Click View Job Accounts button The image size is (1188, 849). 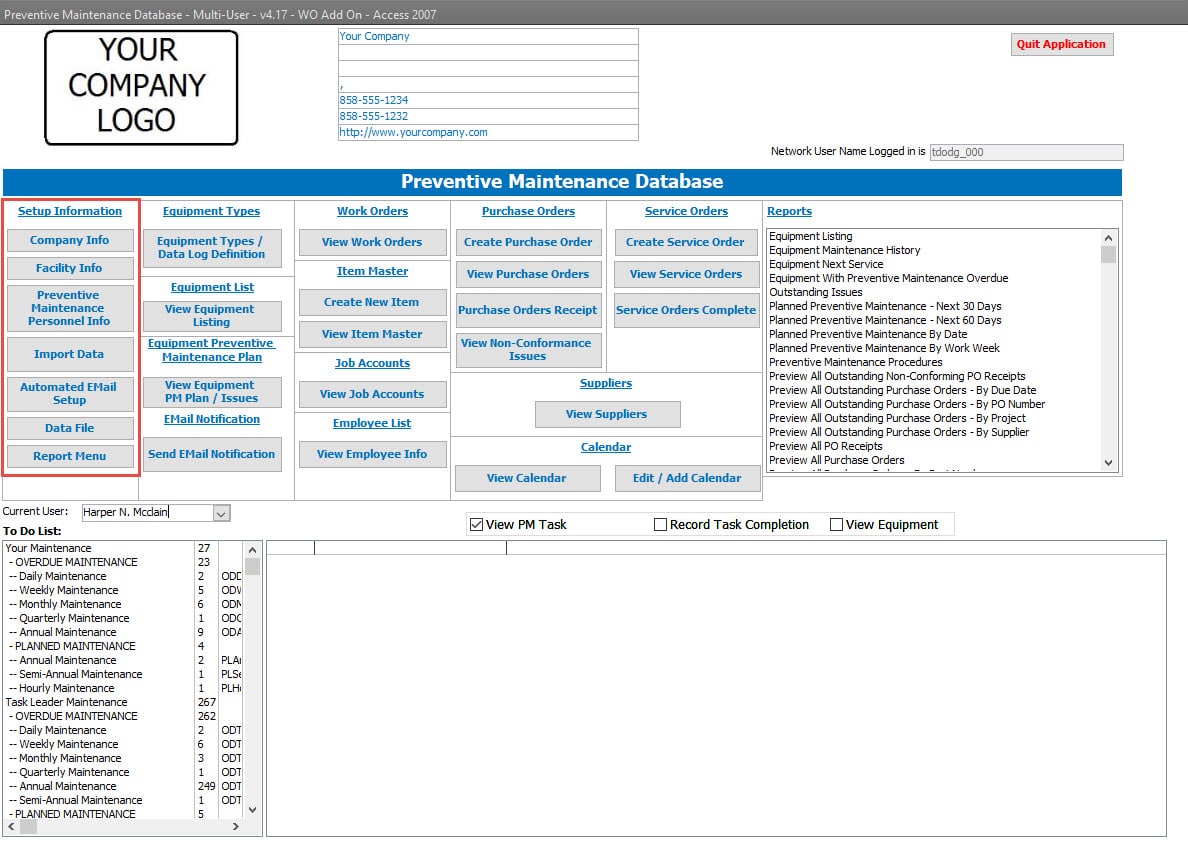(x=372, y=394)
